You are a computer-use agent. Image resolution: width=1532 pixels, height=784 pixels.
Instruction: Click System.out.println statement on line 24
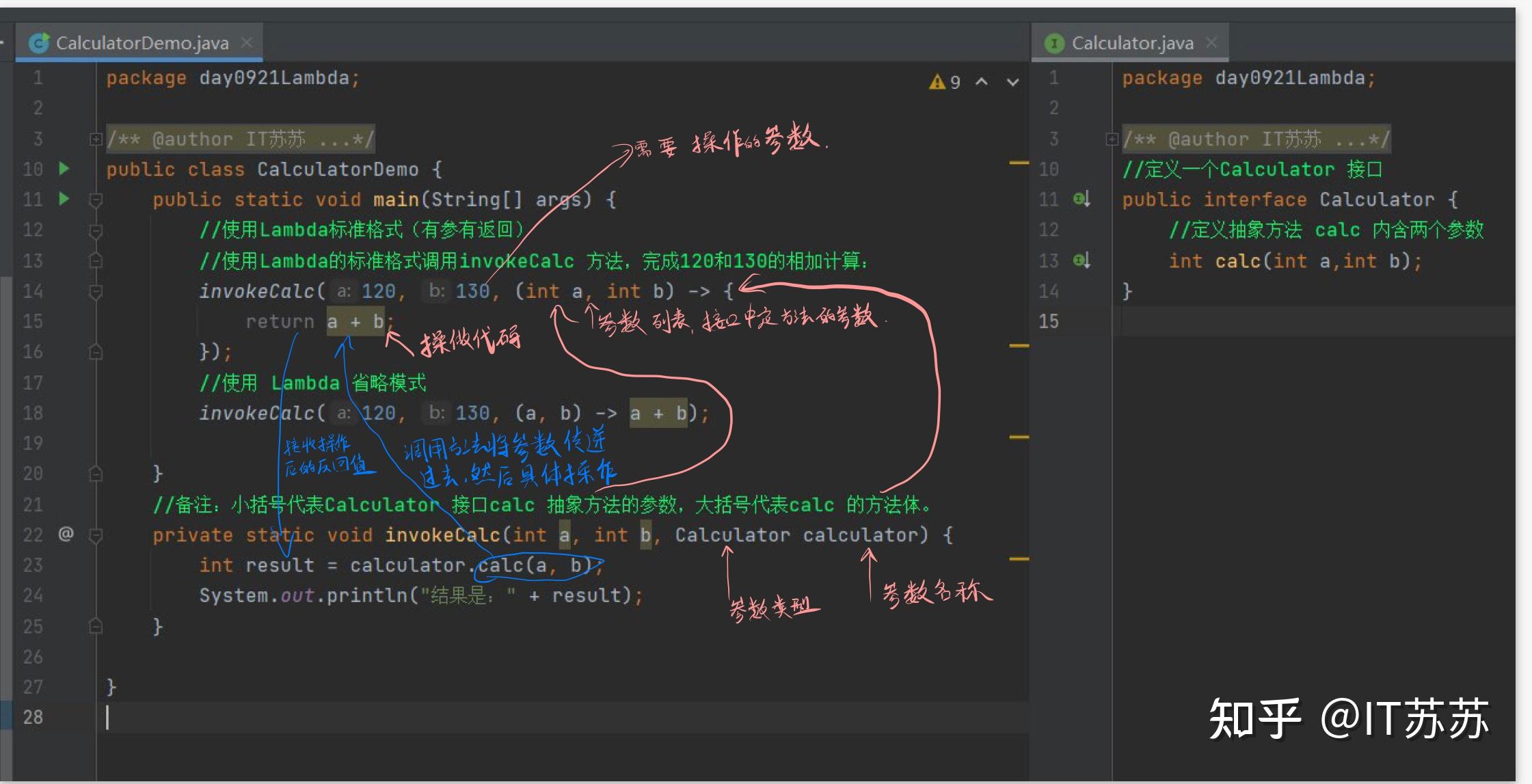coord(421,596)
